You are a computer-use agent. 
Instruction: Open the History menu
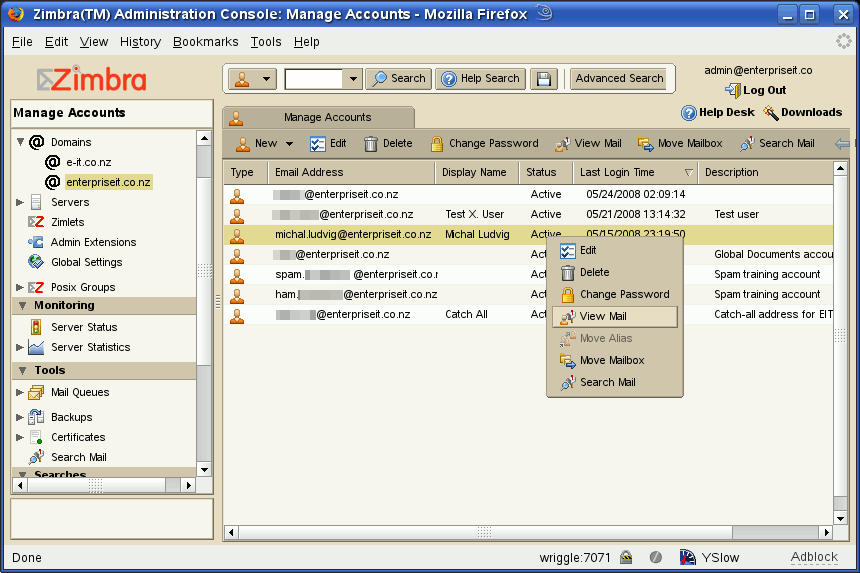[140, 42]
